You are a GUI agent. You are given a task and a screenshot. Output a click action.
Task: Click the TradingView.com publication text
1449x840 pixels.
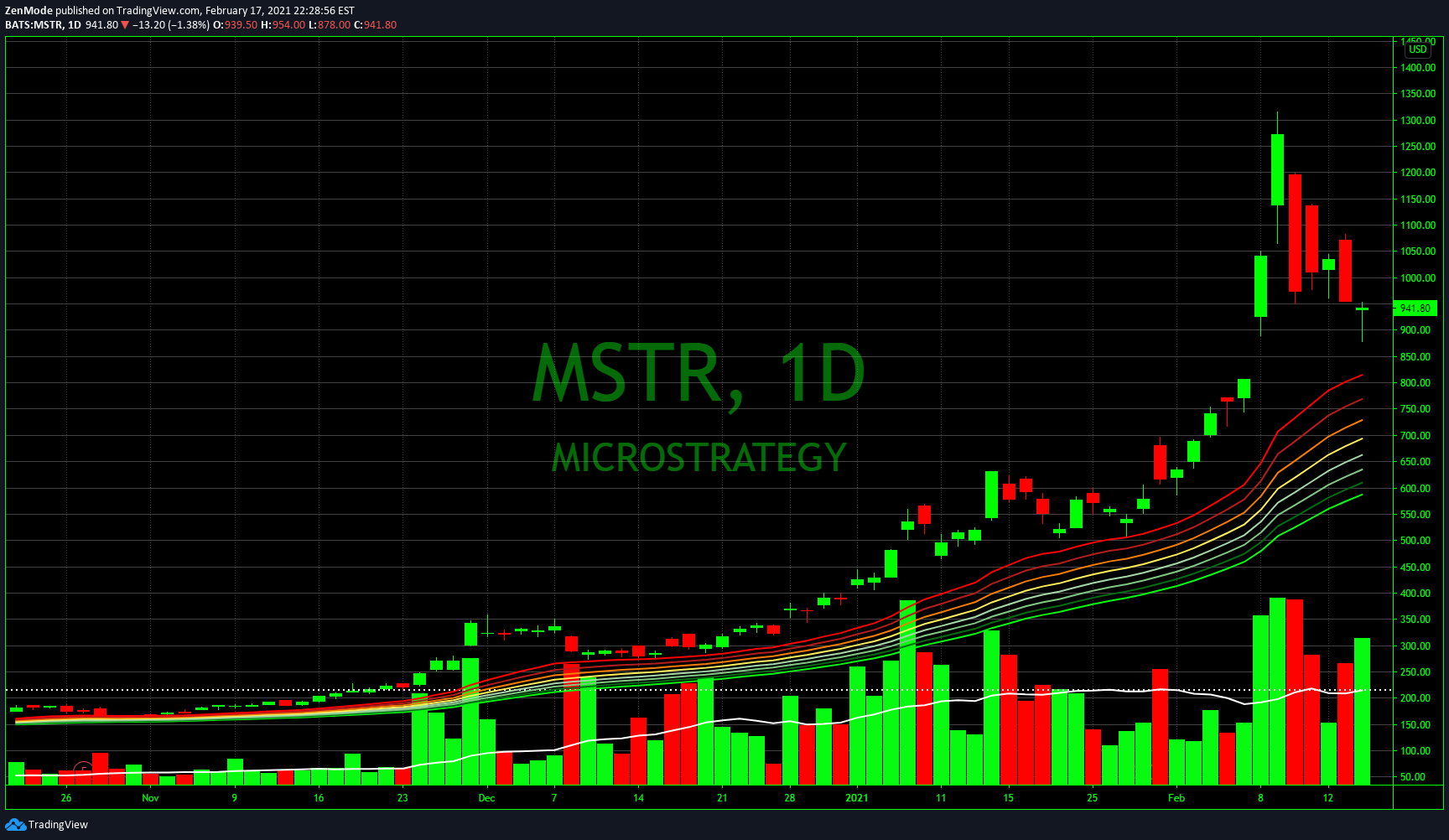[158, 11]
